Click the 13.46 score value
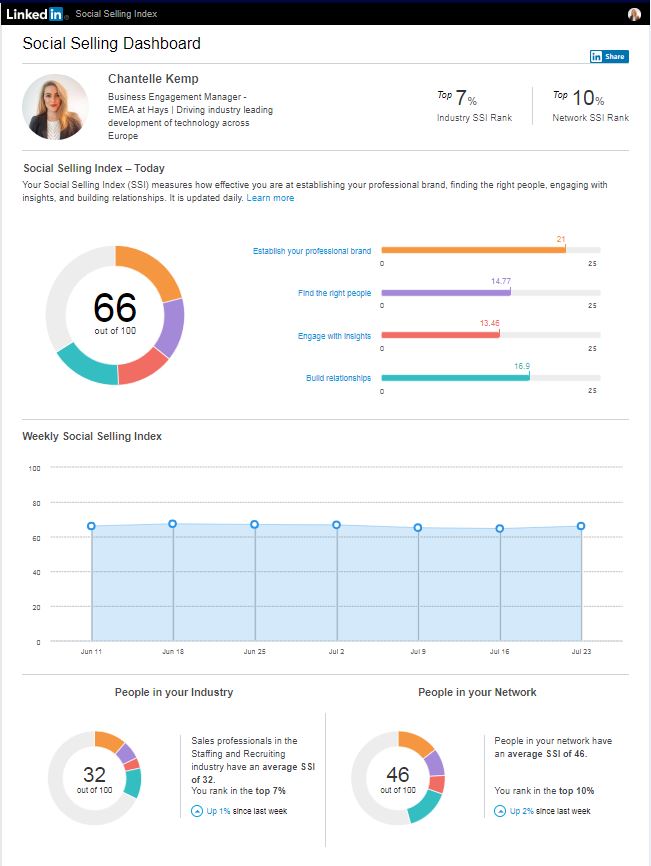Screen dimensions: 651x866 [489, 323]
